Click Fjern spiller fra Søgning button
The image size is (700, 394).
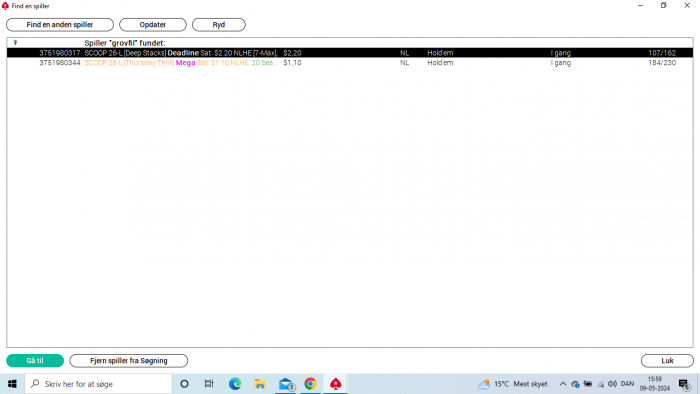(129, 361)
